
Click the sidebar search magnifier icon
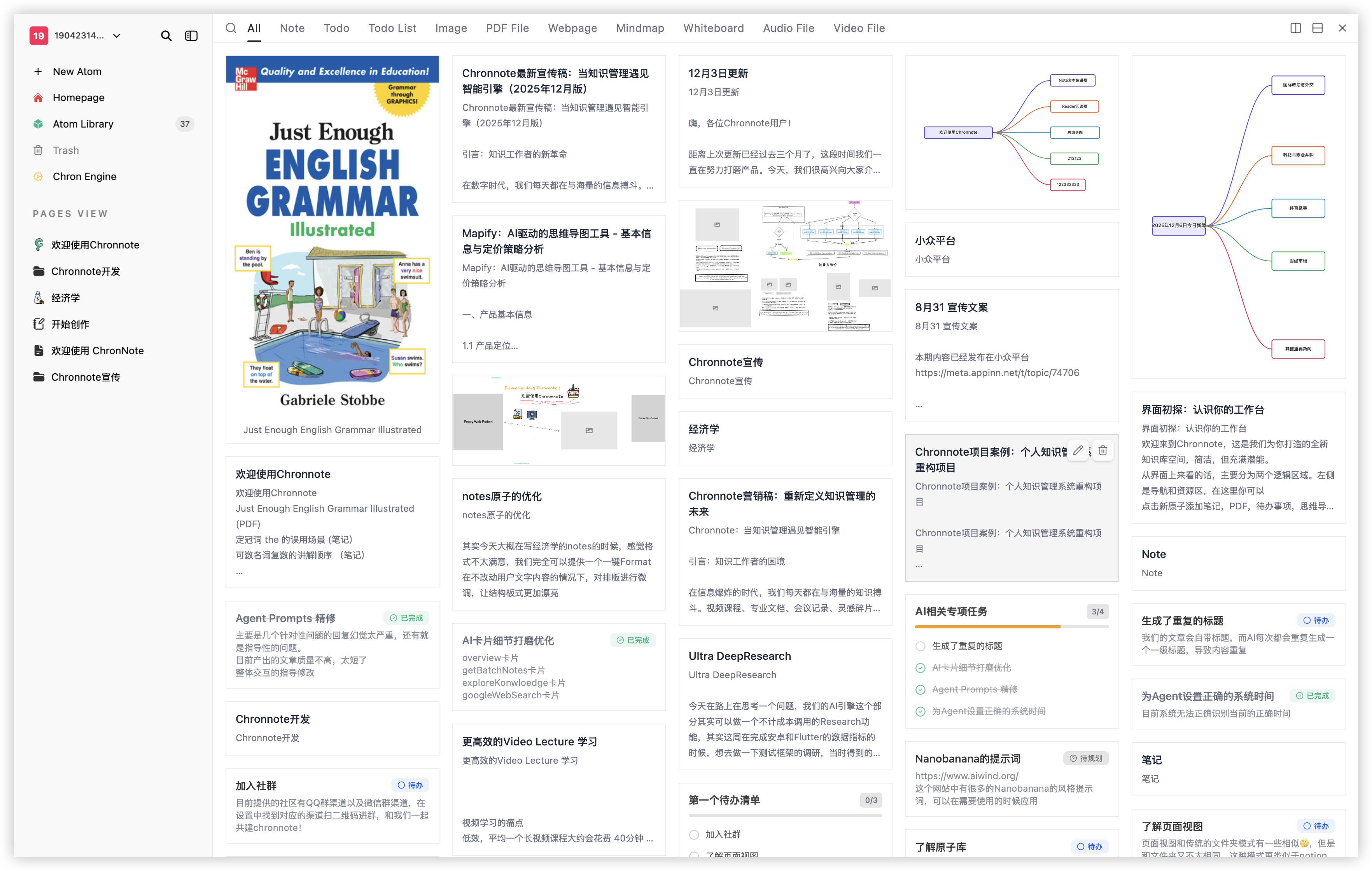[166, 36]
